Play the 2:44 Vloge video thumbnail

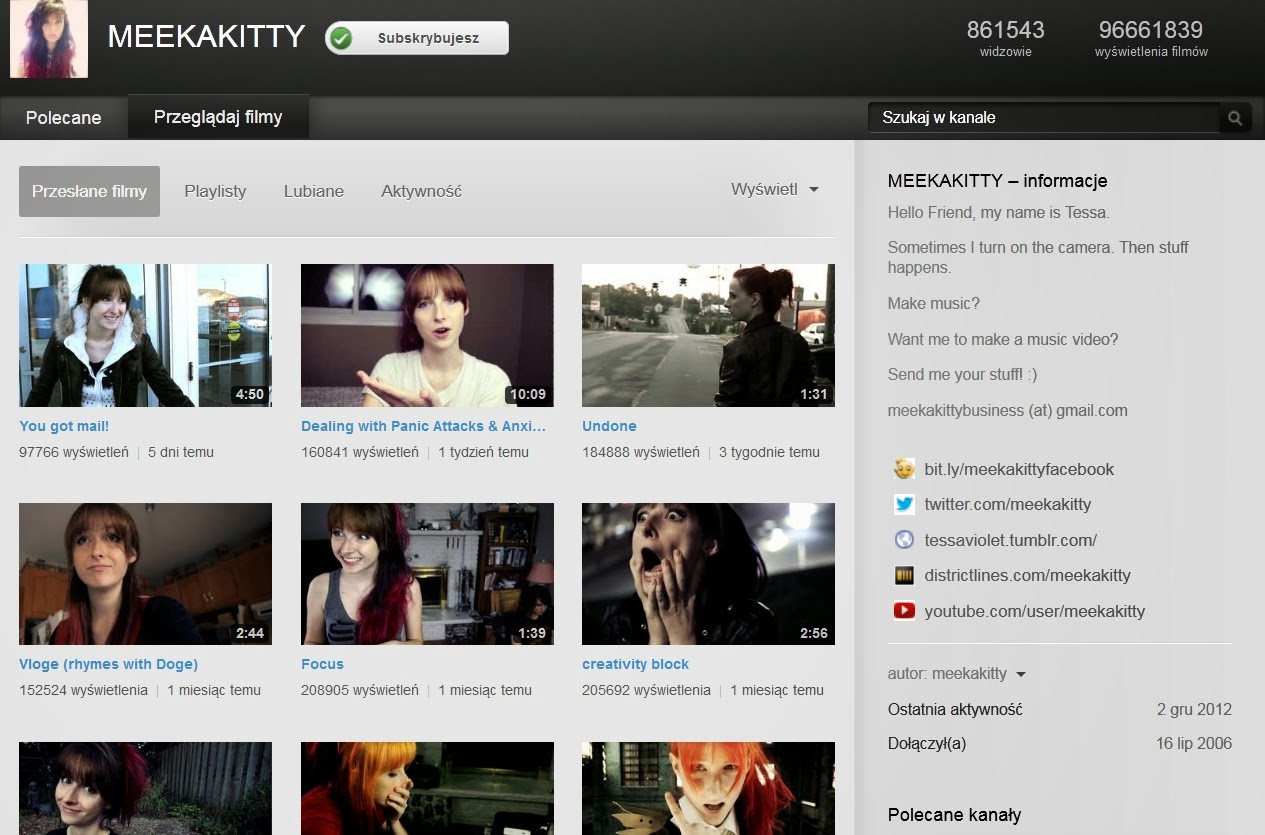coord(145,574)
